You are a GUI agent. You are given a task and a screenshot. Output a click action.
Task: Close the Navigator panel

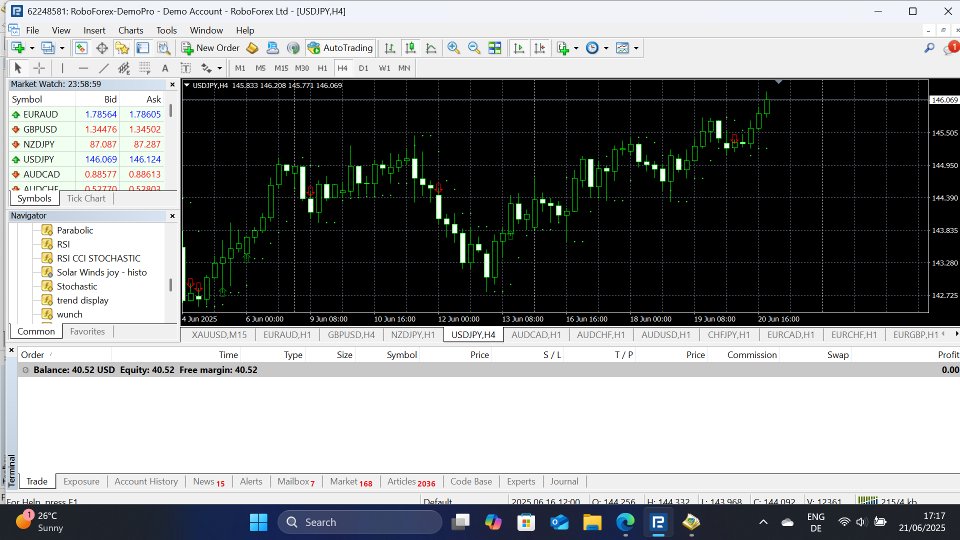172,216
